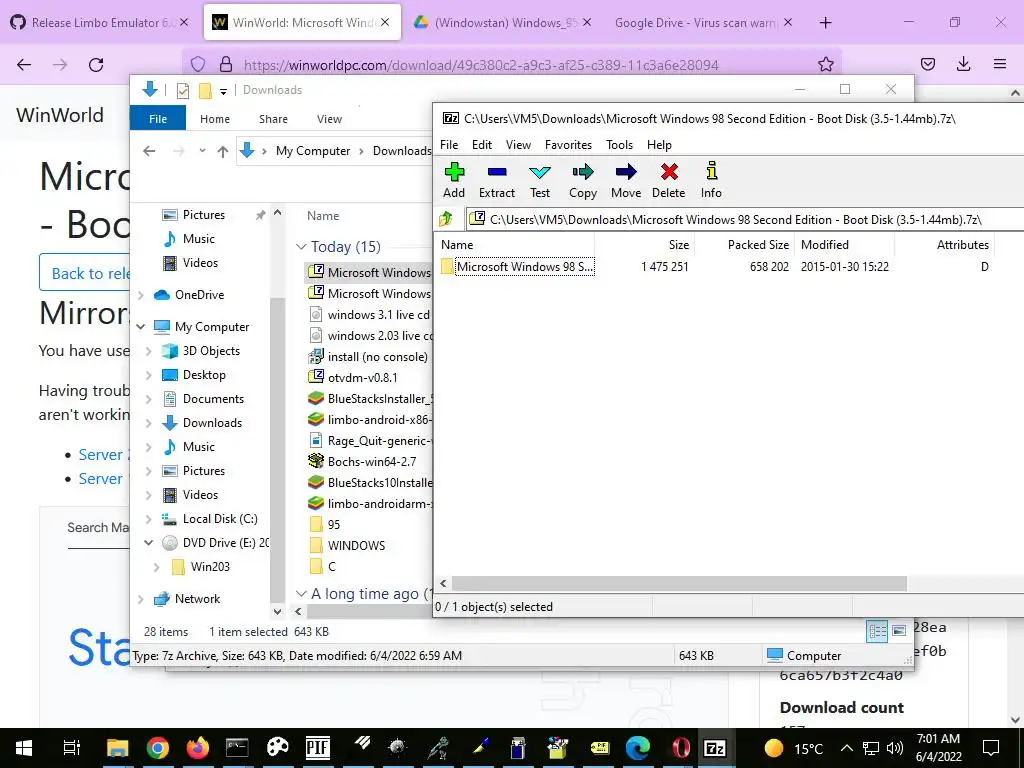Open the Home tab in Explorer ribbon
The image size is (1024, 768).
point(215,119)
